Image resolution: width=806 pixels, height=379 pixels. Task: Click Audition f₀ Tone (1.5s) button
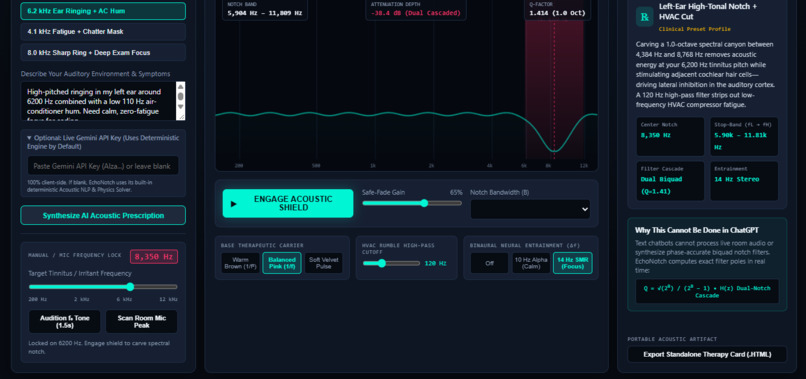pyautogui.click(x=64, y=321)
